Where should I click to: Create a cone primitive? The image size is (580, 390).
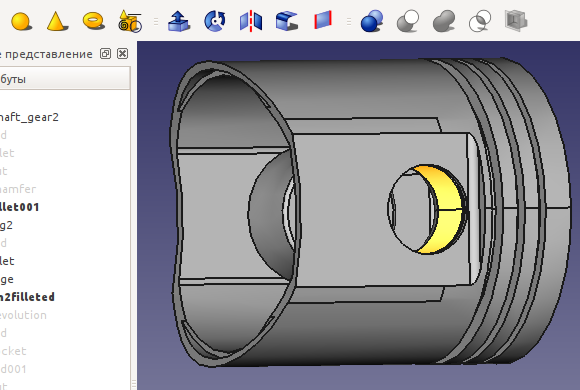pyautogui.click(x=57, y=21)
